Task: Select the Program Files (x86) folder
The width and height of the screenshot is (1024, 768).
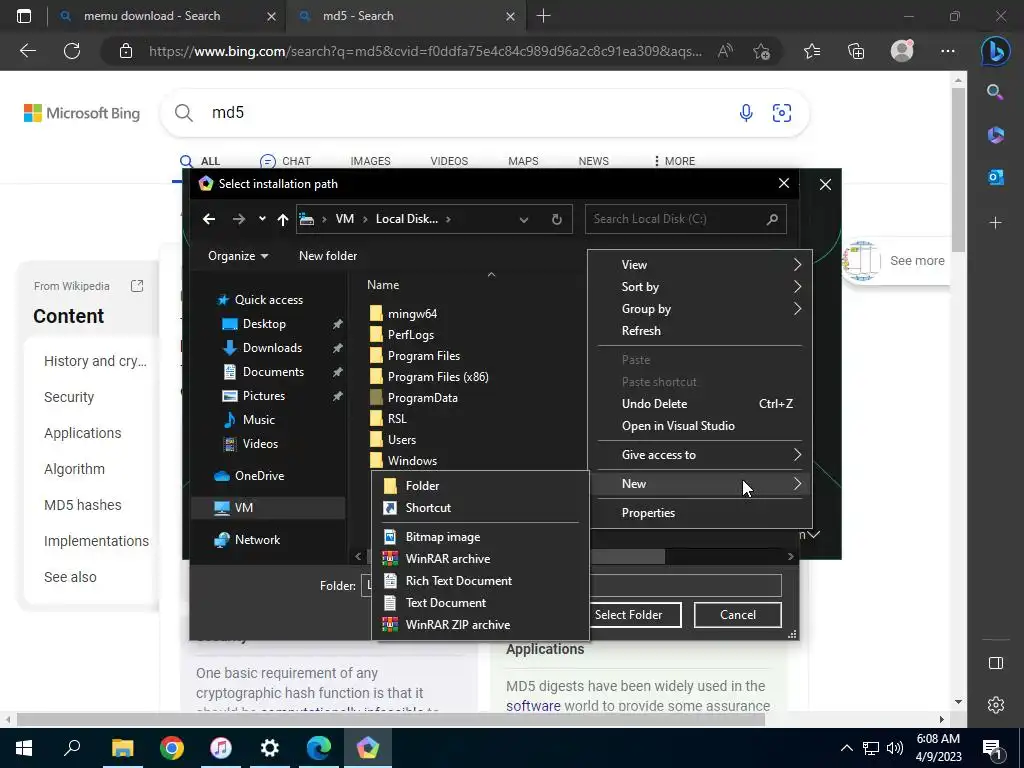Action: [x=438, y=377]
